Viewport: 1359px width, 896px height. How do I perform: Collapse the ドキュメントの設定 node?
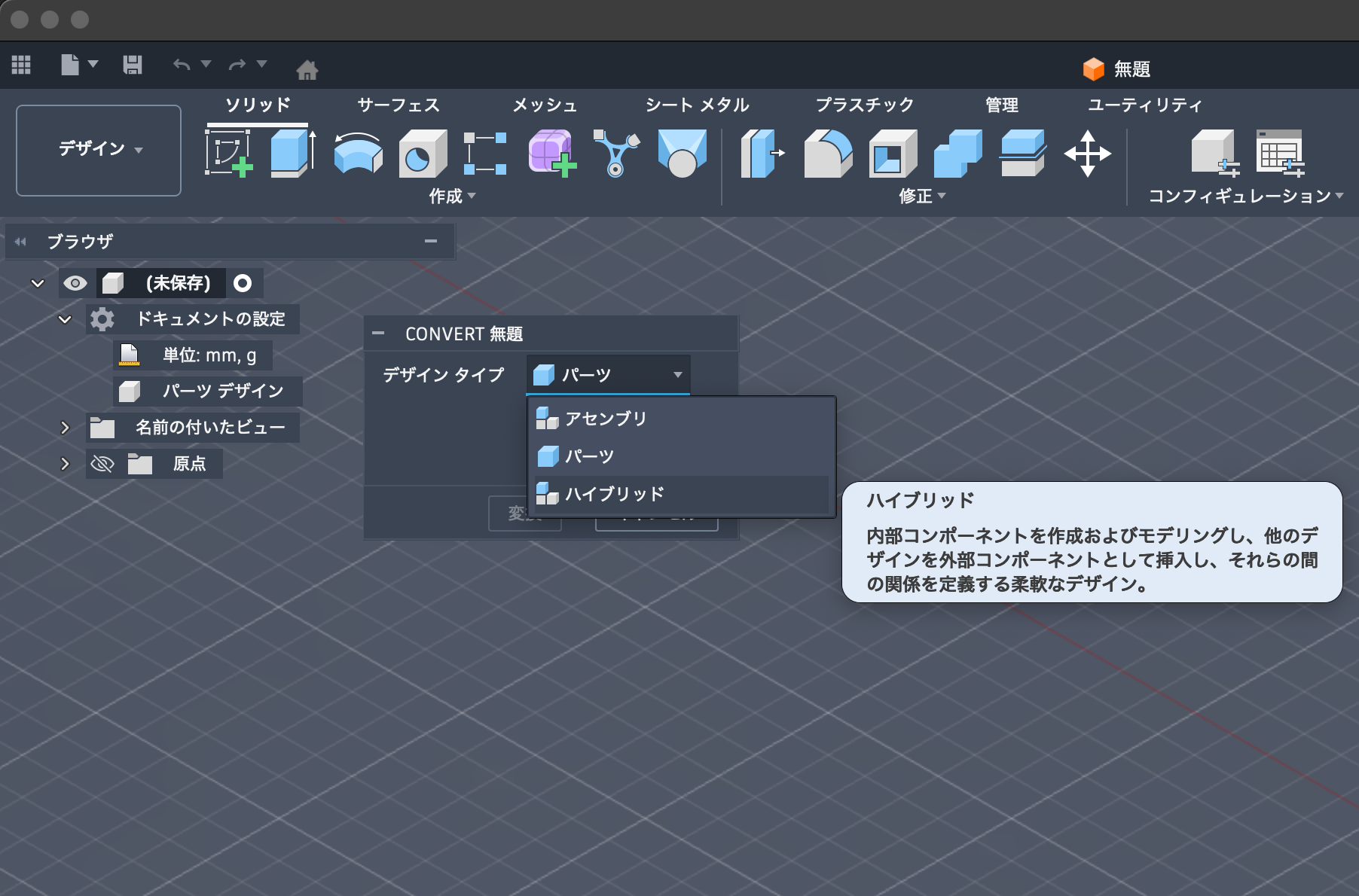point(65,319)
